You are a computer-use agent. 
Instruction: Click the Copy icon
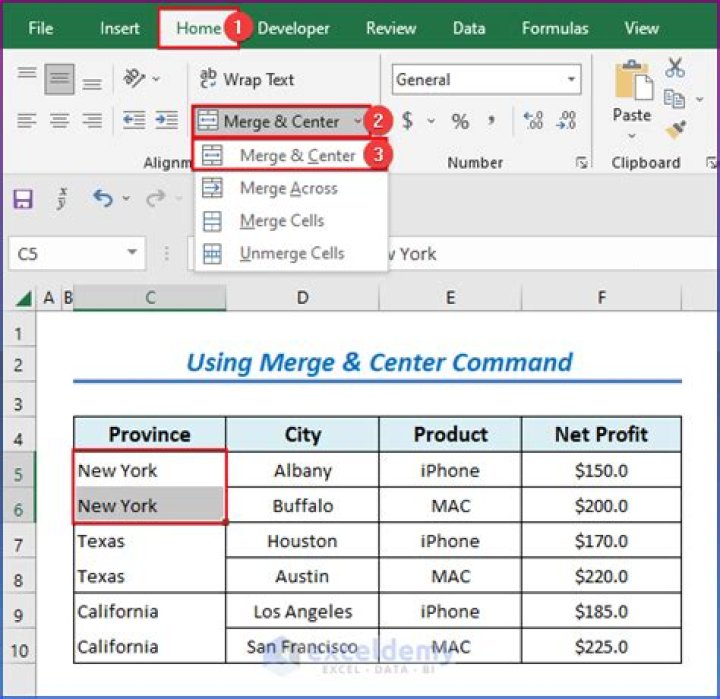pos(674,99)
